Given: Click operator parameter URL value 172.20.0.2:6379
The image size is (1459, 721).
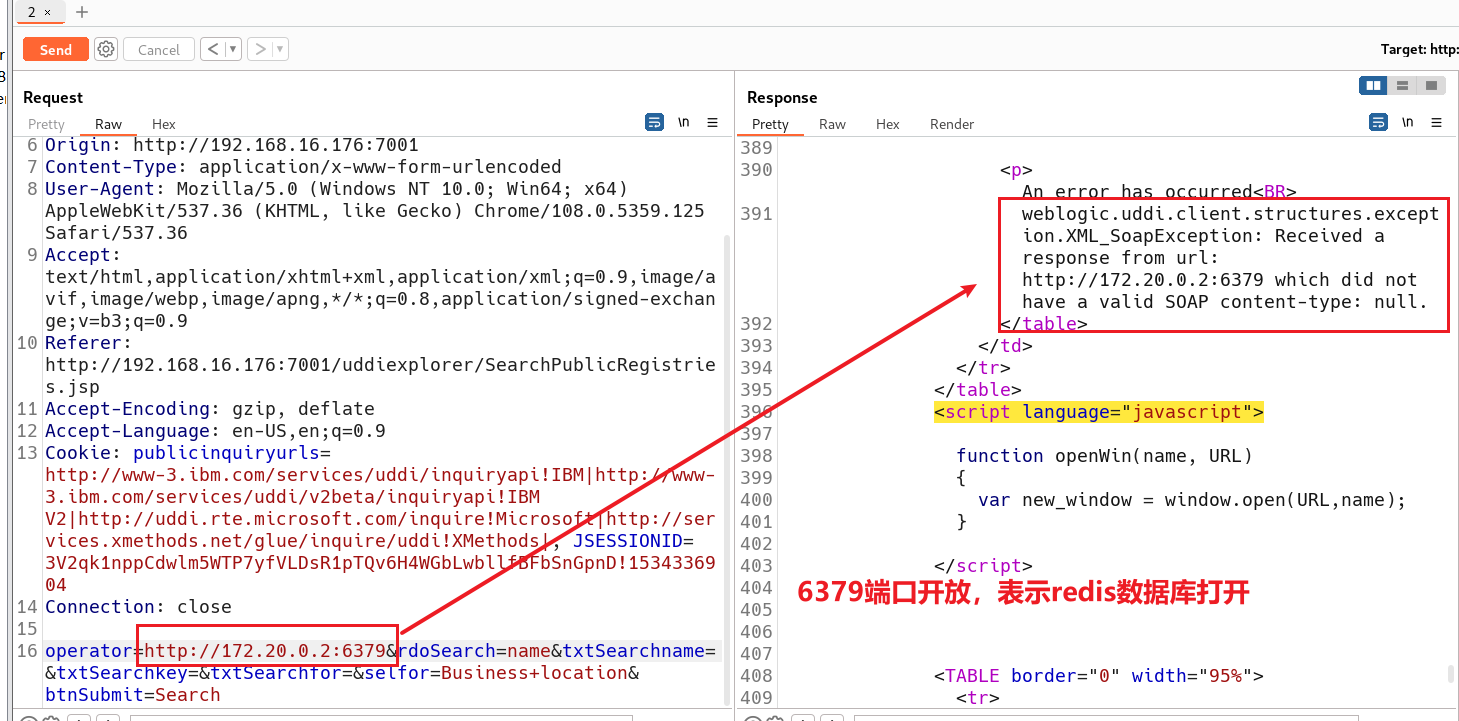Looking at the screenshot, I should (265, 651).
